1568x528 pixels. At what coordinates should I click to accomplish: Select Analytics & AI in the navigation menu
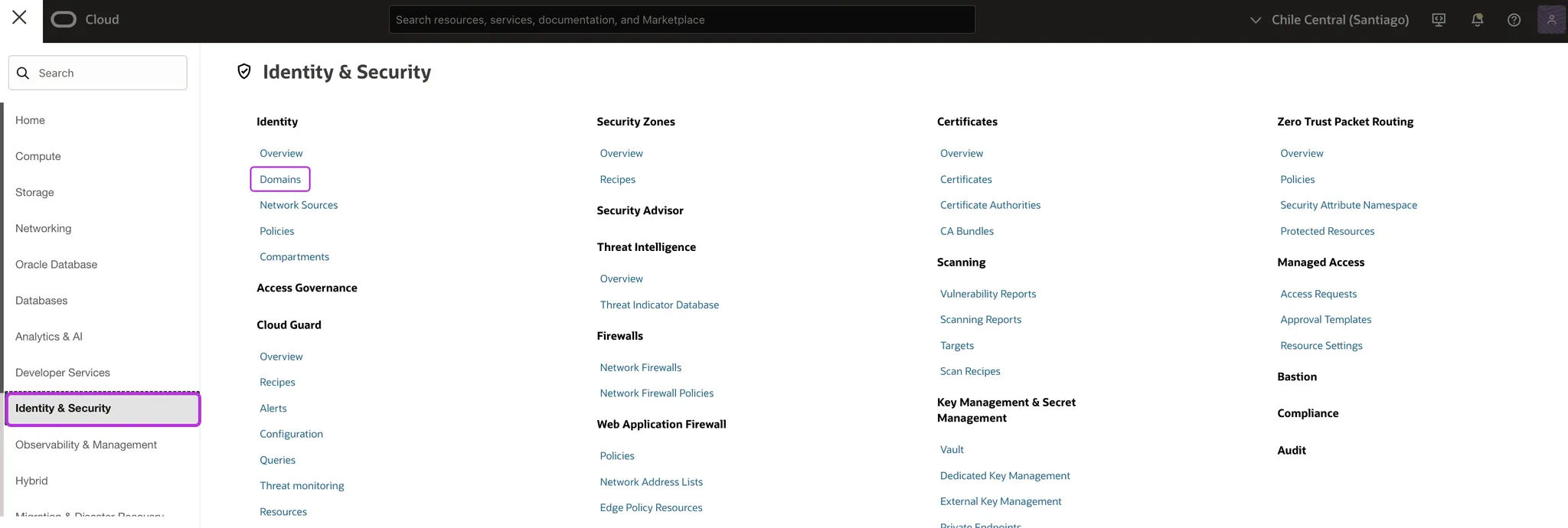pyautogui.click(x=49, y=336)
